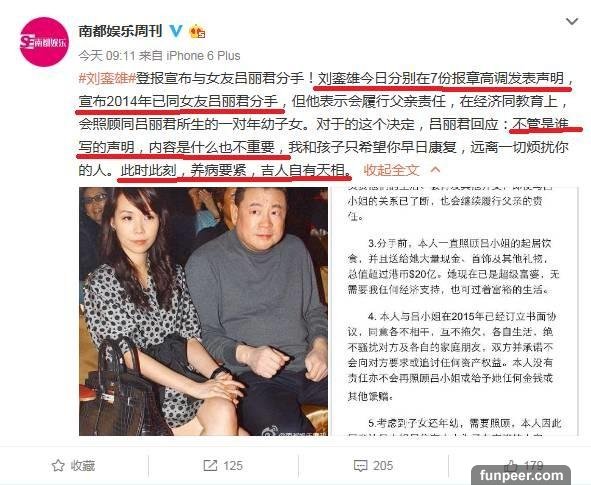The image size is (591, 485).
Task: Open the newspaper statement image
Action: click(x=454, y=311)
